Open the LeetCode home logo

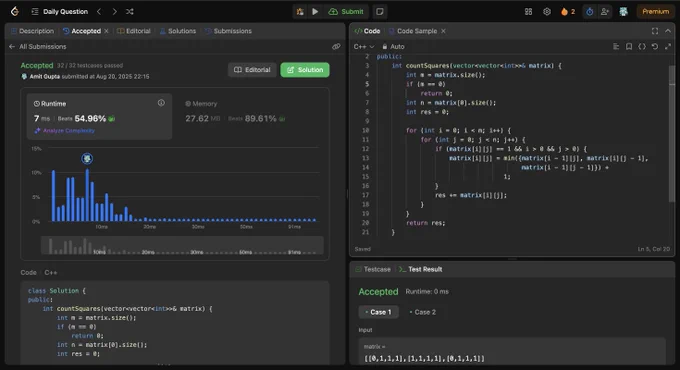[15, 11]
